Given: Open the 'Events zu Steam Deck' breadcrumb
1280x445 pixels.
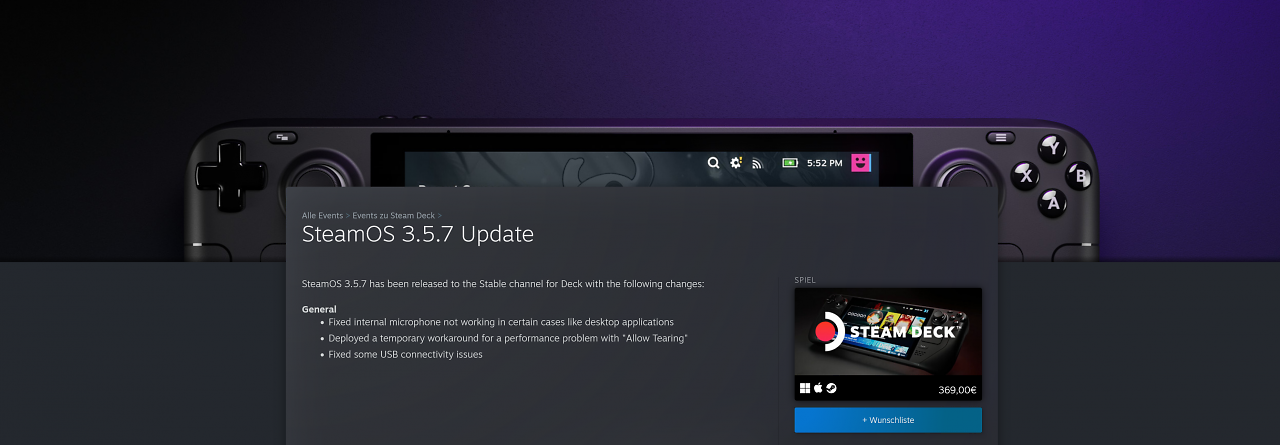Looking at the screenshot, I should point(394,215).
